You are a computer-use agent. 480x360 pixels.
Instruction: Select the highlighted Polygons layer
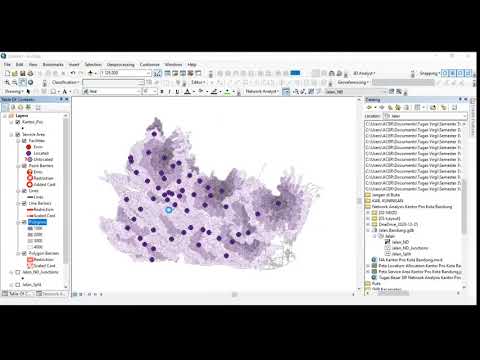pos(37,222)
